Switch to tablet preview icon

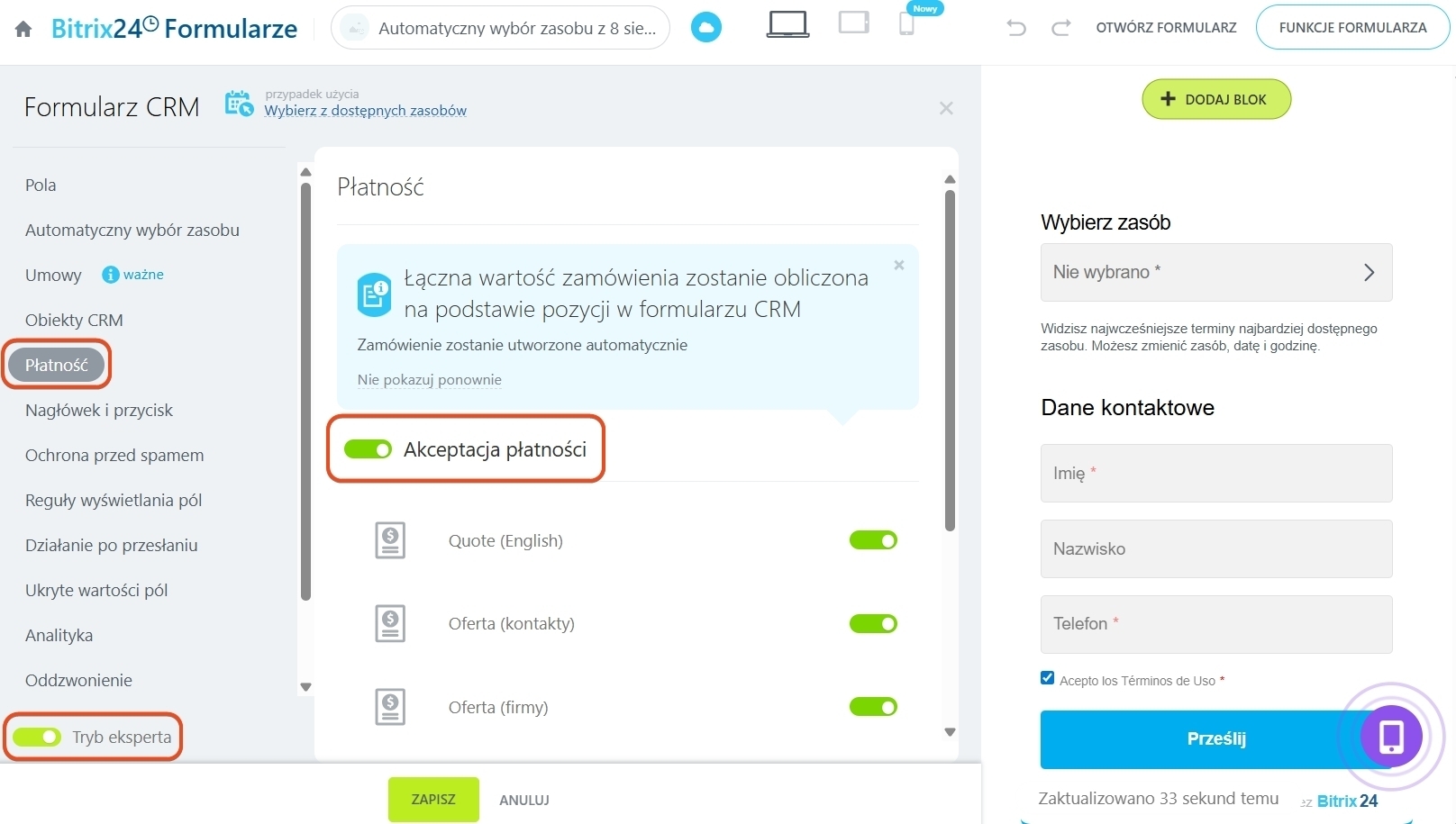(853, 23)
